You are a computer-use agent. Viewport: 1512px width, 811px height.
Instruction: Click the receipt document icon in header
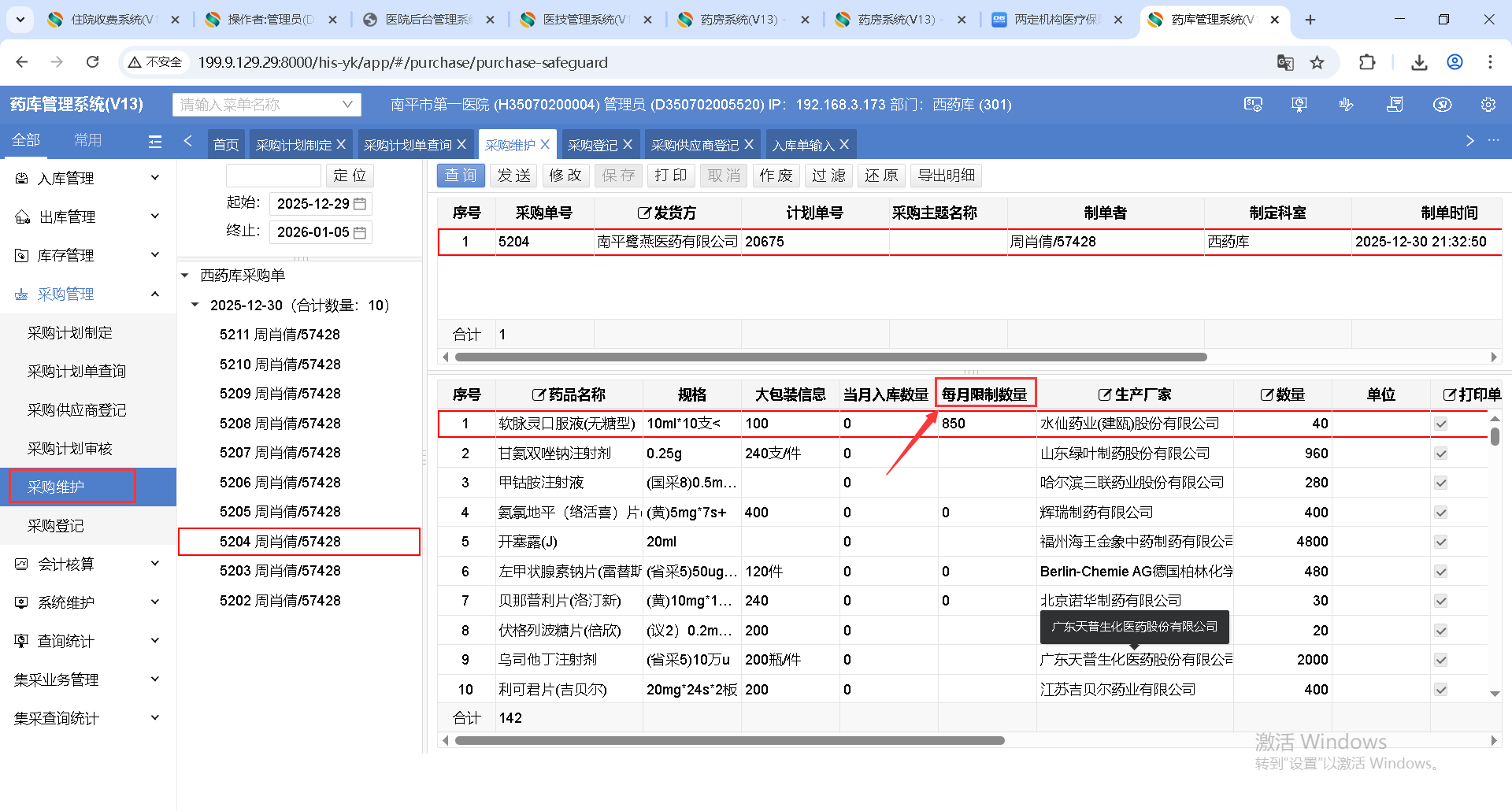click(1395, 105)
